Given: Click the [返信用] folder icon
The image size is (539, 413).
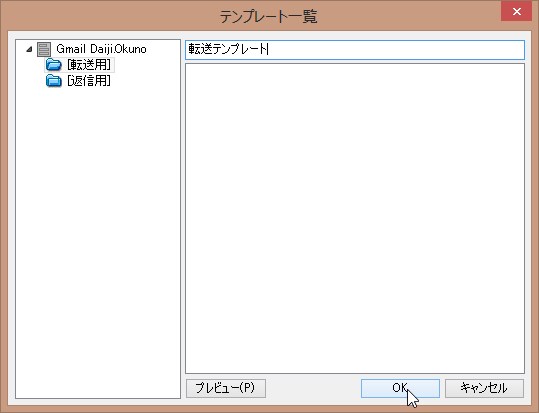Looking at the screenshot, I should pos(54,81).
